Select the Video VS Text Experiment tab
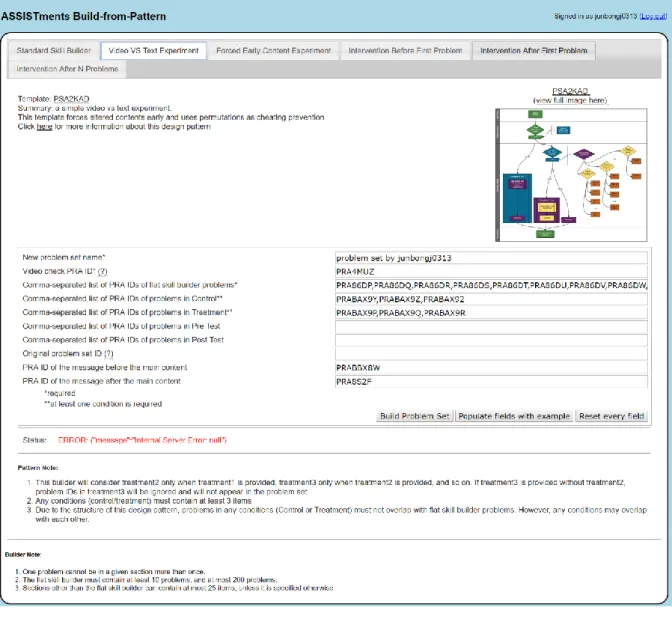Screen dimensions: 672x622 (153, 51)
